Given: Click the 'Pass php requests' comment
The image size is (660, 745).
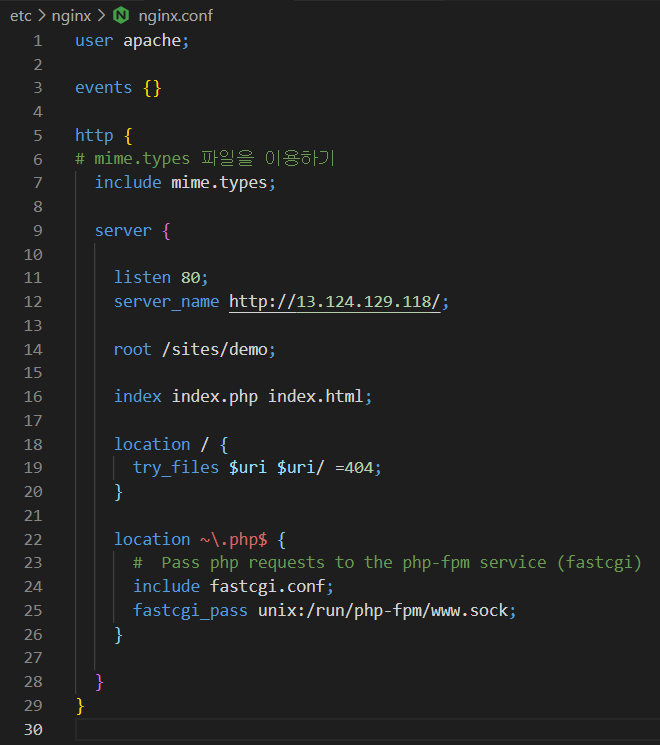Looking at the screenshot, I should tap(387, 563).
